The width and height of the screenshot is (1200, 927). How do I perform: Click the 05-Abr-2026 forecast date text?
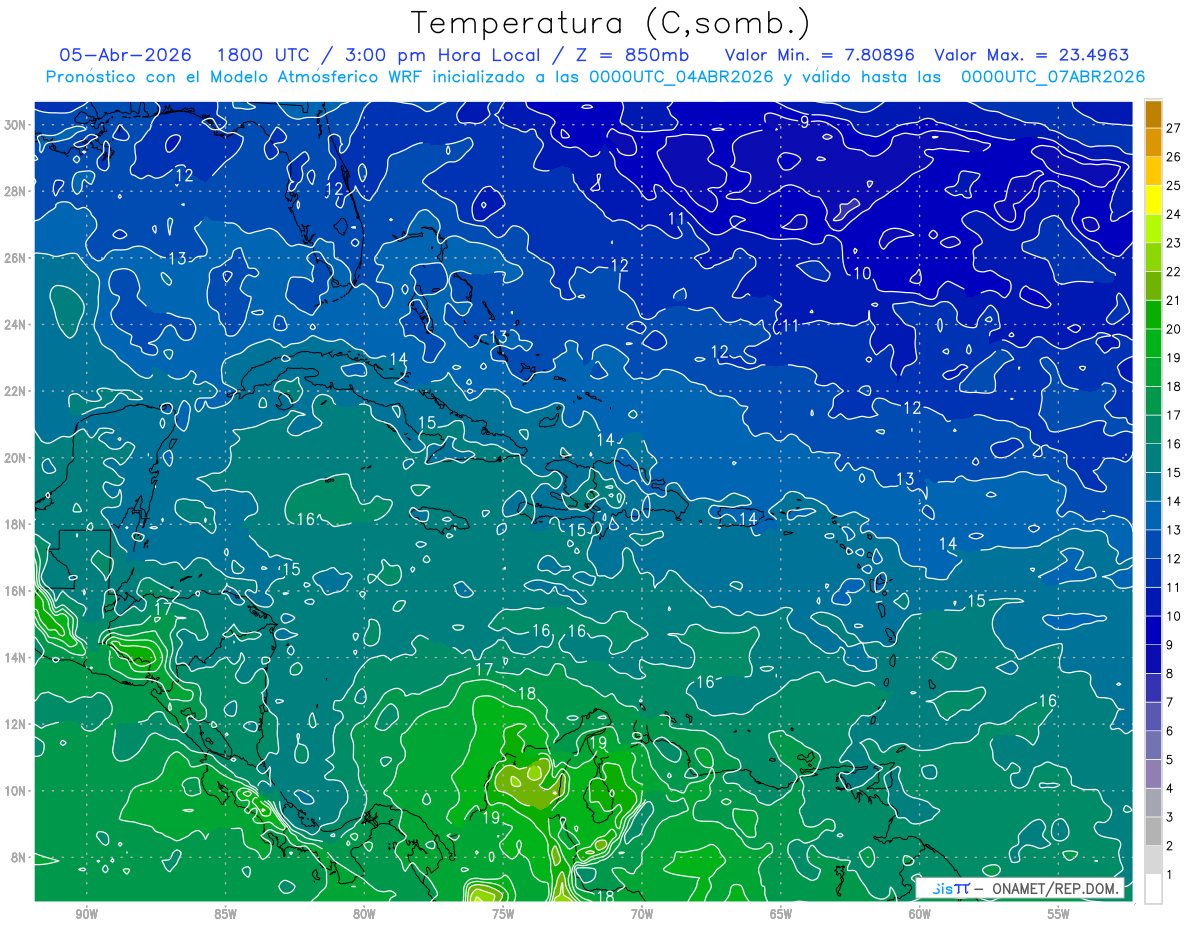(x=126, y=55)
